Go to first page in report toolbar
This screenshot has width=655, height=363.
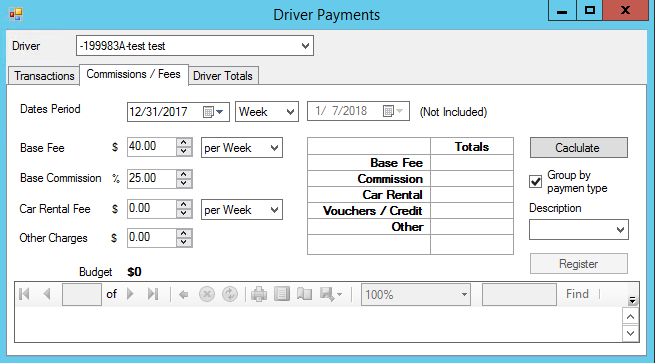24,294
